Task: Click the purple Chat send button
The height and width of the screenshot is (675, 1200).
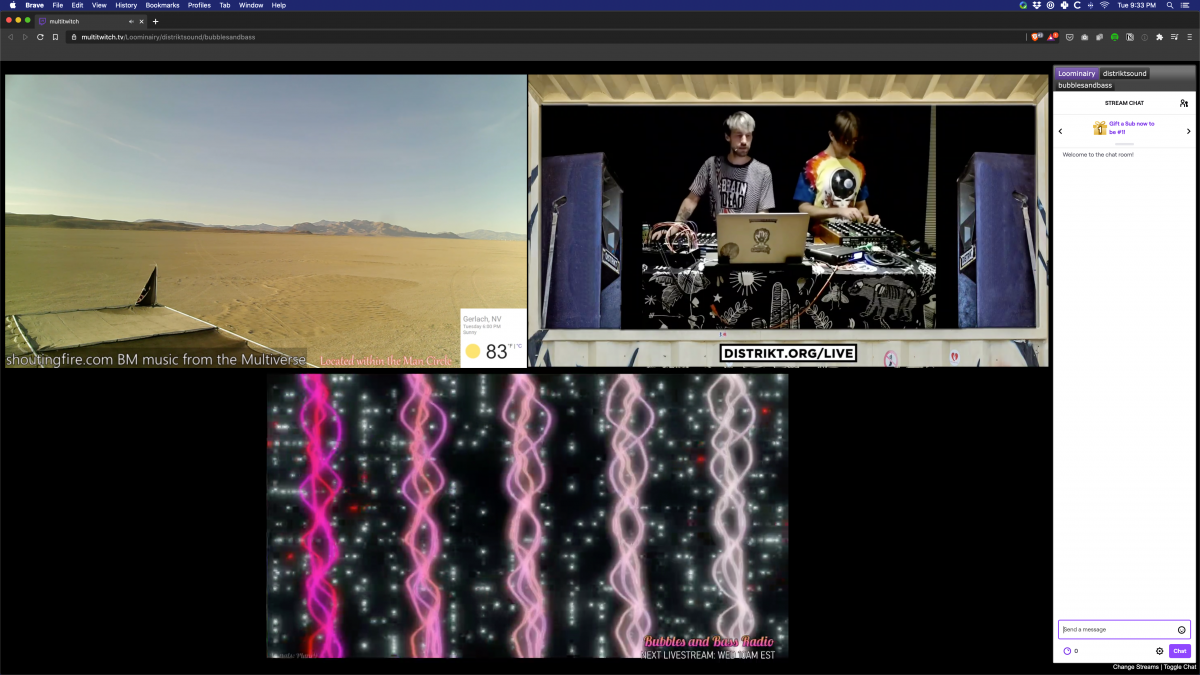Action: [x=1180, y=651]
